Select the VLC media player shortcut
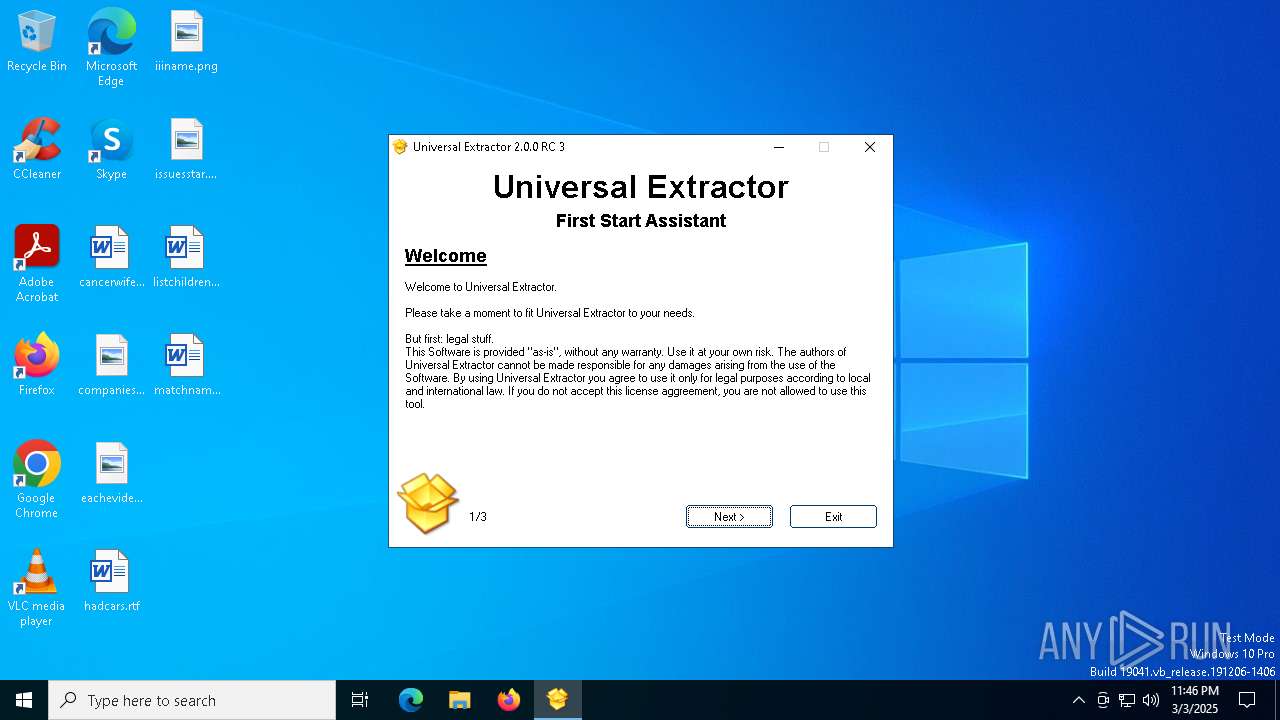Screen dimensions: 1280x720 (x=37, y=588)
